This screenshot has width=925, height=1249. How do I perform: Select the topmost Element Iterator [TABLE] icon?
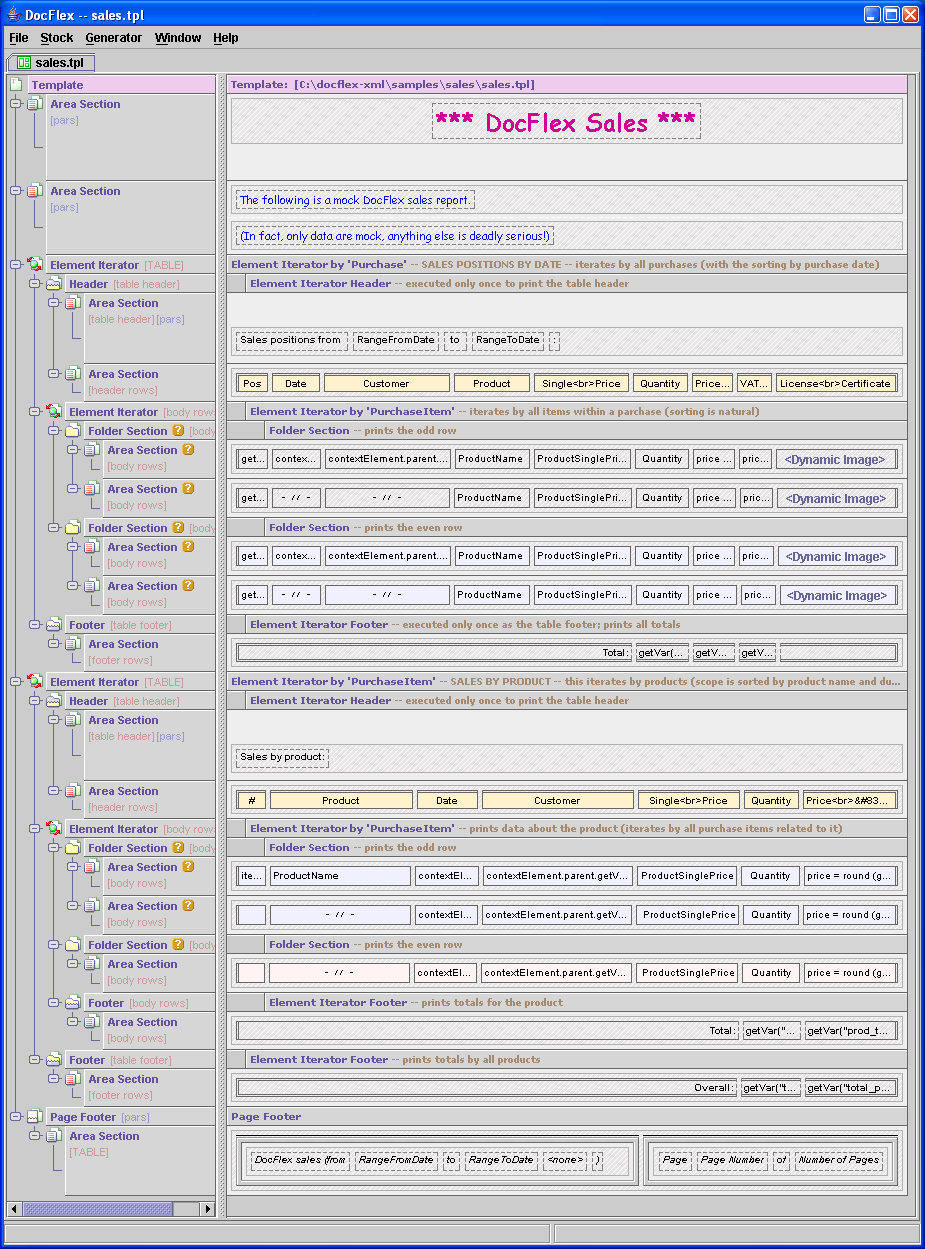click(34, 265)
